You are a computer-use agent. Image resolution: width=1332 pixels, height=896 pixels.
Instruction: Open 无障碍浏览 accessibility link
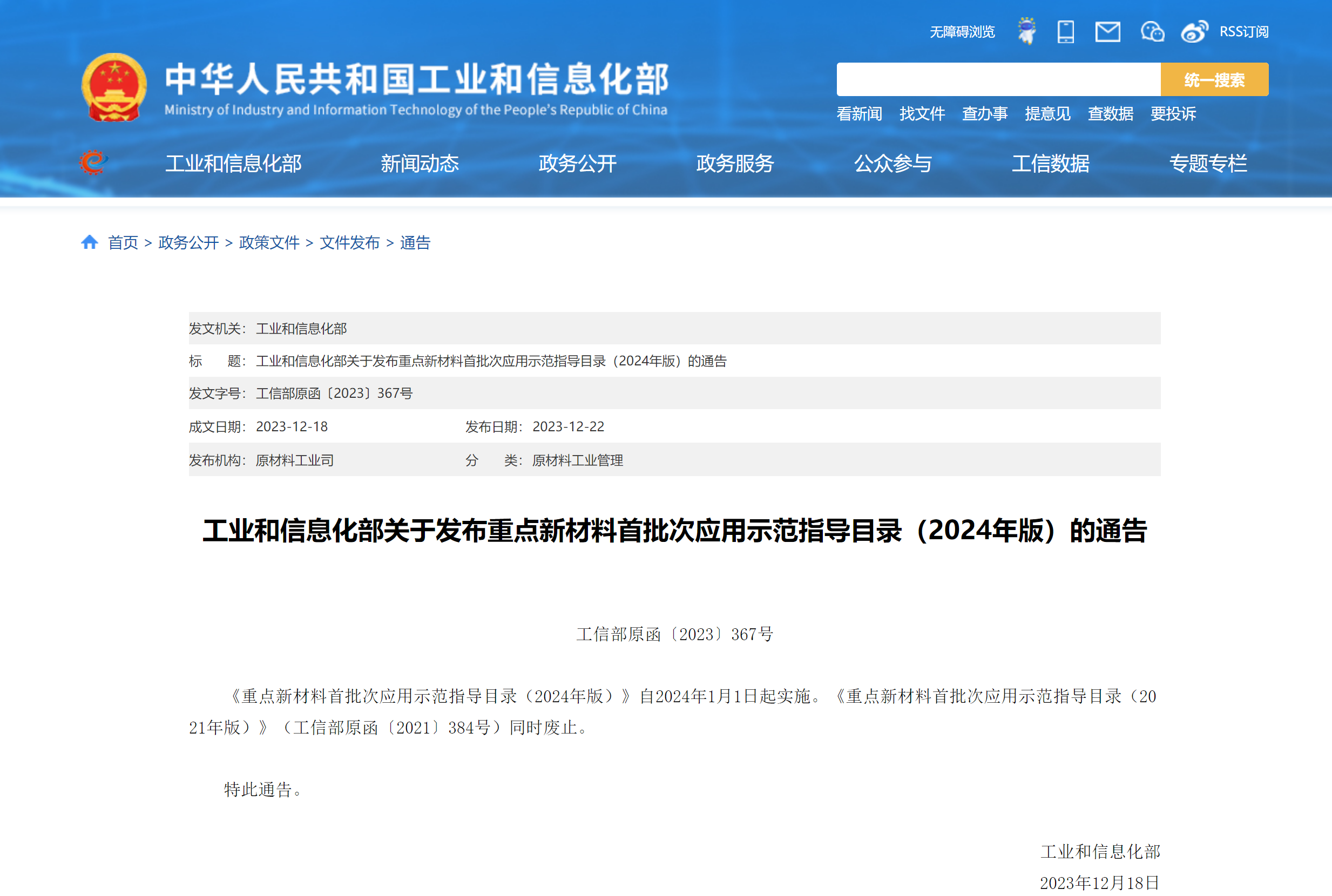[962, 32]
